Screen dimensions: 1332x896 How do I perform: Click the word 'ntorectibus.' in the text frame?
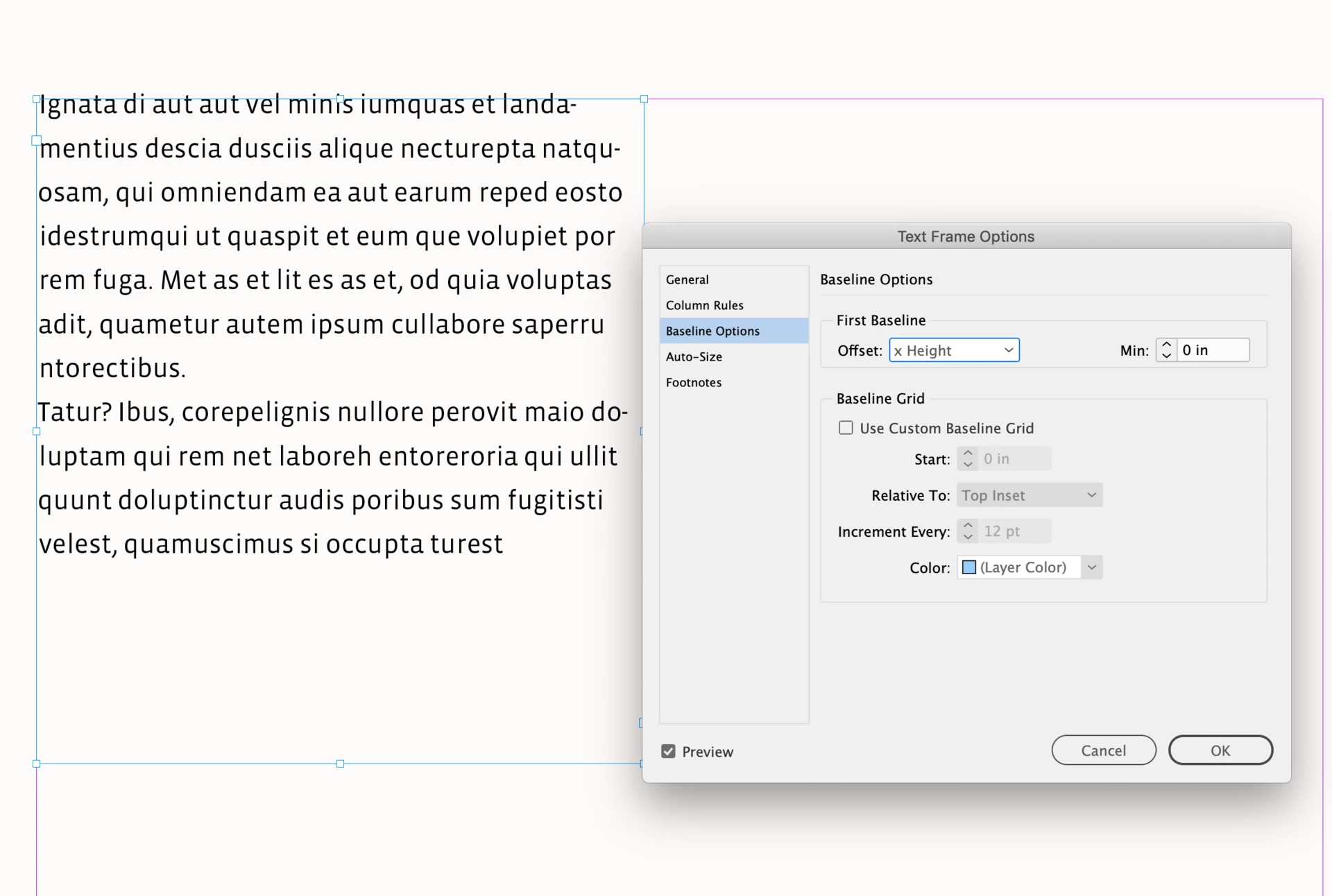(x=112, y=368)
